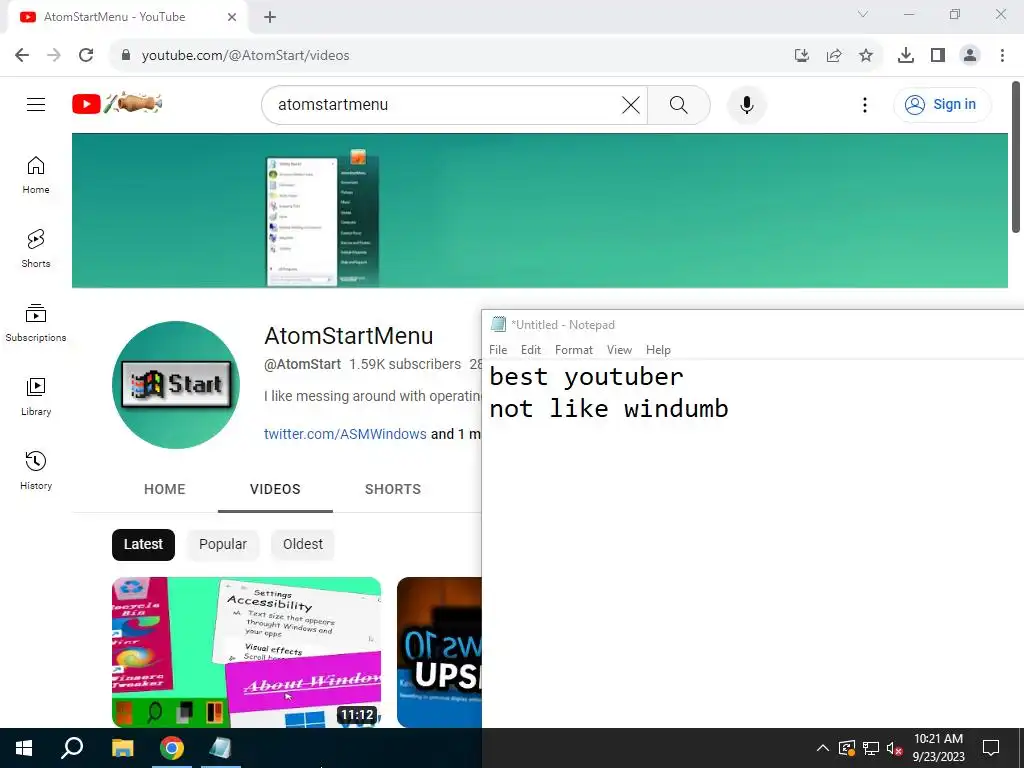Click the Notepad title bar icon
Viewport: 1024px width, 768px height.
pyautogui.click(x=498, y=324)
